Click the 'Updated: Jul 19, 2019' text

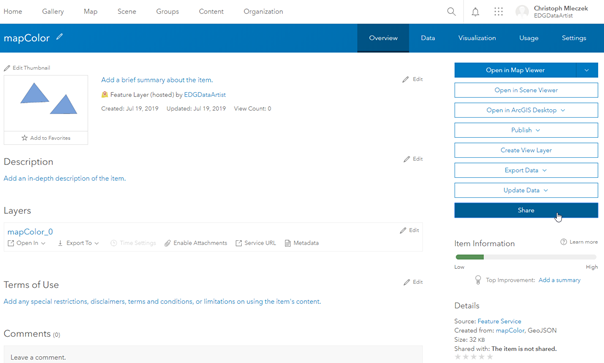click(196, 109)
